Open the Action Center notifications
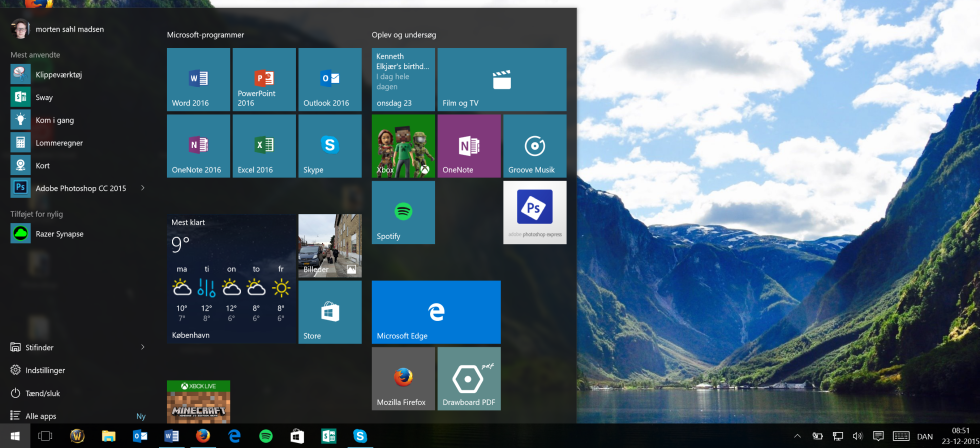 coord(878,436)
